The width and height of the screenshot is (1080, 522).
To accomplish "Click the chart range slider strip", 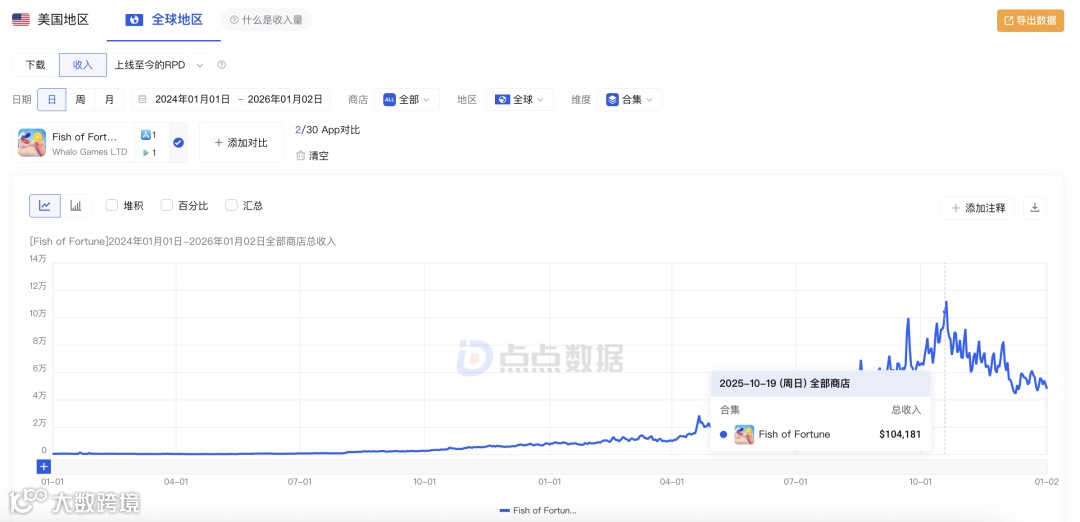I will click(550, 467).
